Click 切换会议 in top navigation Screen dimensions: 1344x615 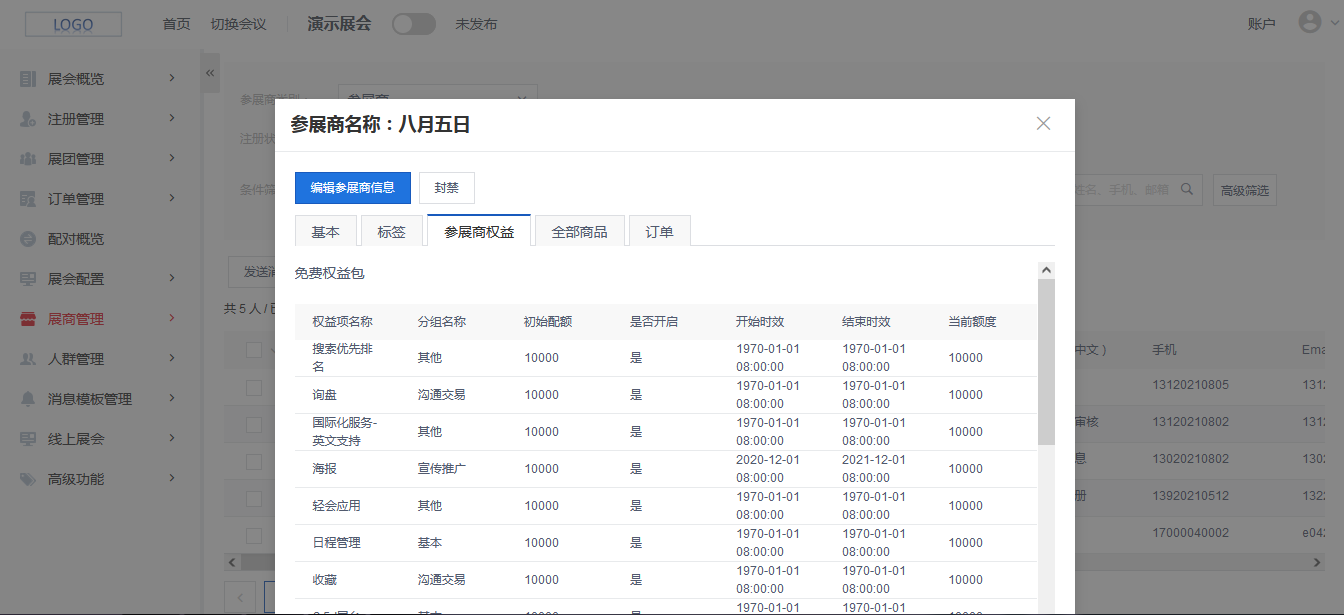[238, 24]
